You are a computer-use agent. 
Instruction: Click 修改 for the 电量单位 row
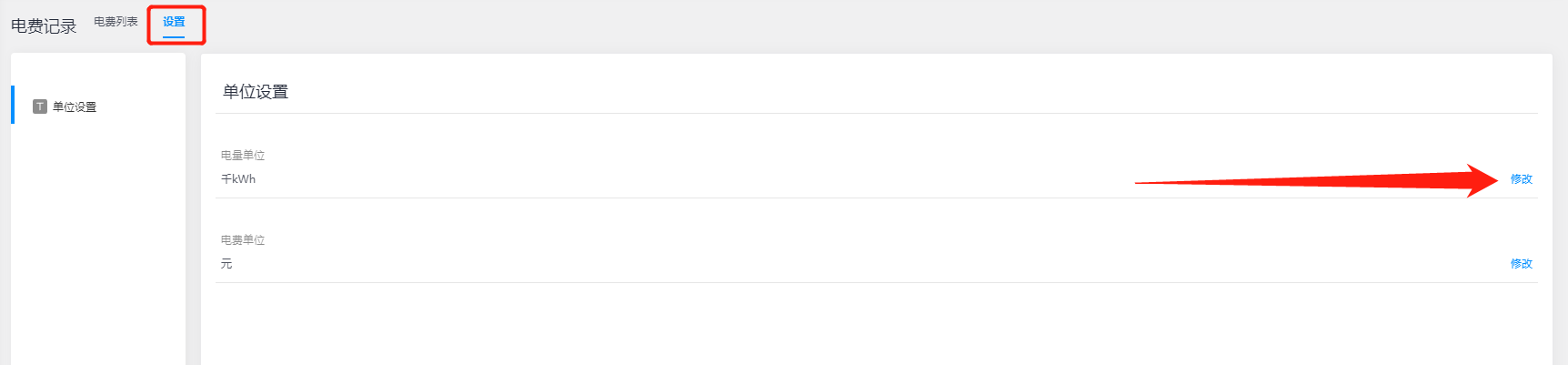[1521, 179]
